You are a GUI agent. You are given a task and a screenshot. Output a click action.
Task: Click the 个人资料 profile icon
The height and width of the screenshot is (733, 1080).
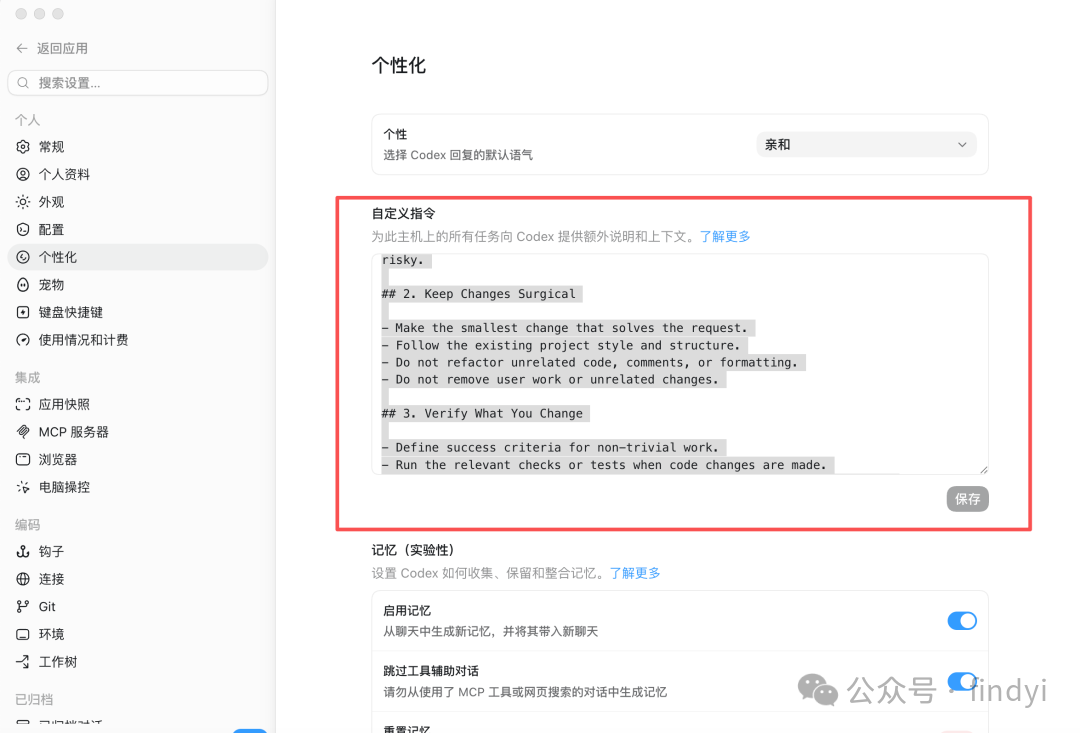point(23,174)
